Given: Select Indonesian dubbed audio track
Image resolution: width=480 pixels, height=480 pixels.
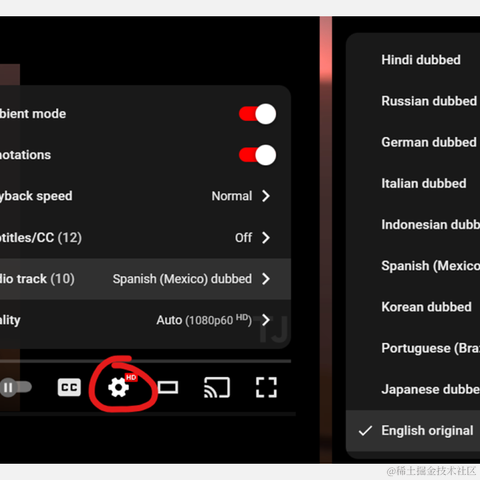Looking at the screenshot, I should (x=413, y=225).
